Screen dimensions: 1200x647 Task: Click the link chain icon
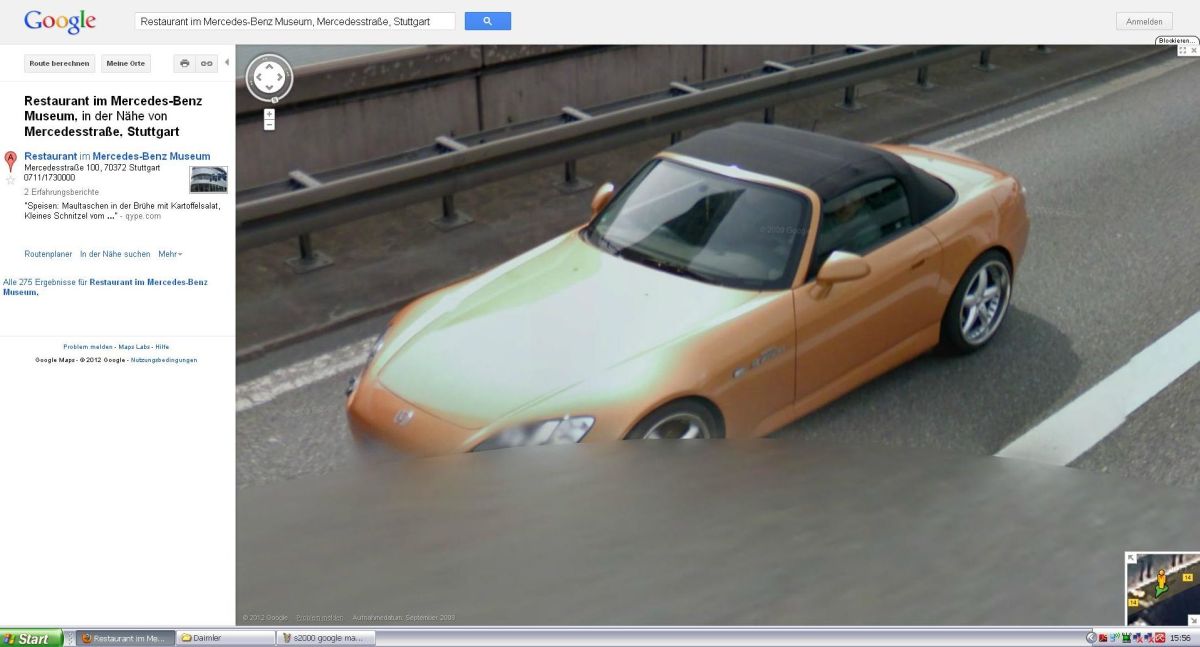point(206,63)
